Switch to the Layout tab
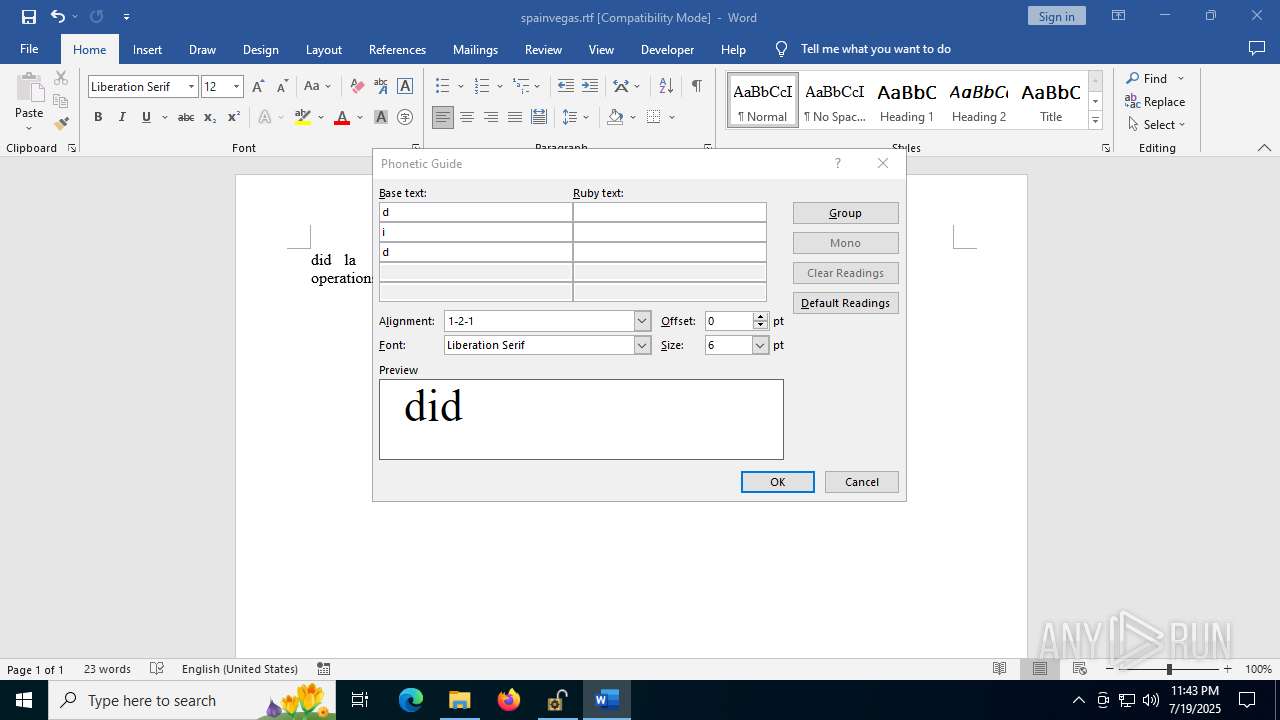Screen dimensions: 1280x720 pos(323,49)
